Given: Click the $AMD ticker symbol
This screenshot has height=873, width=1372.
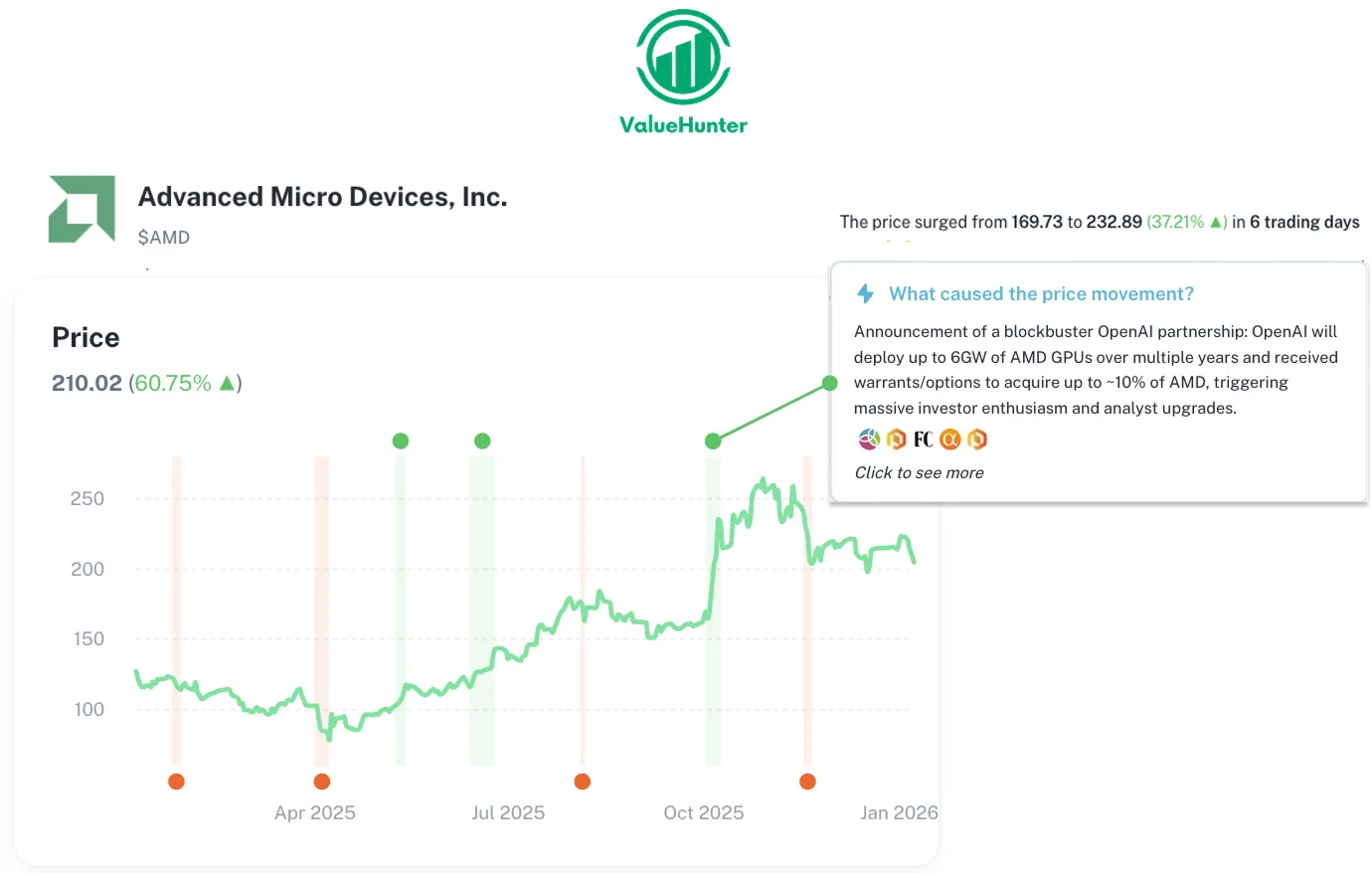Looking at the screenshot, I should click(164, 238).
